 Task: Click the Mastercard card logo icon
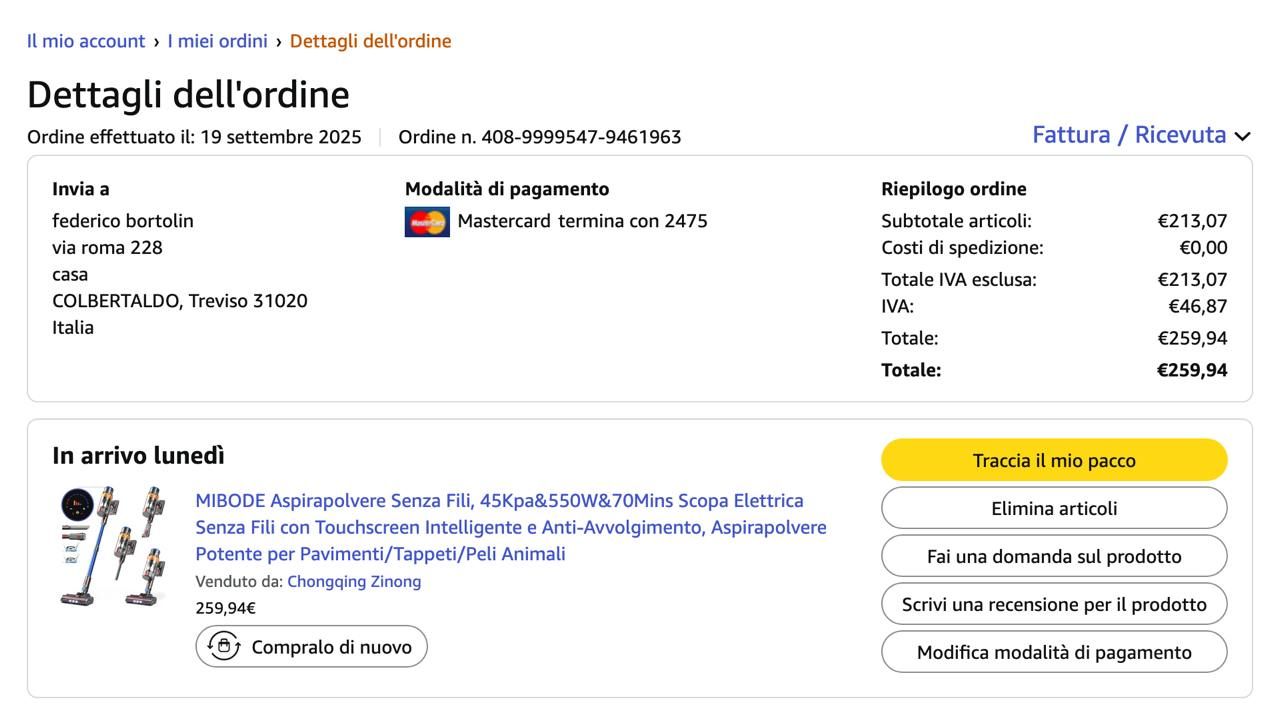[427, 221]
